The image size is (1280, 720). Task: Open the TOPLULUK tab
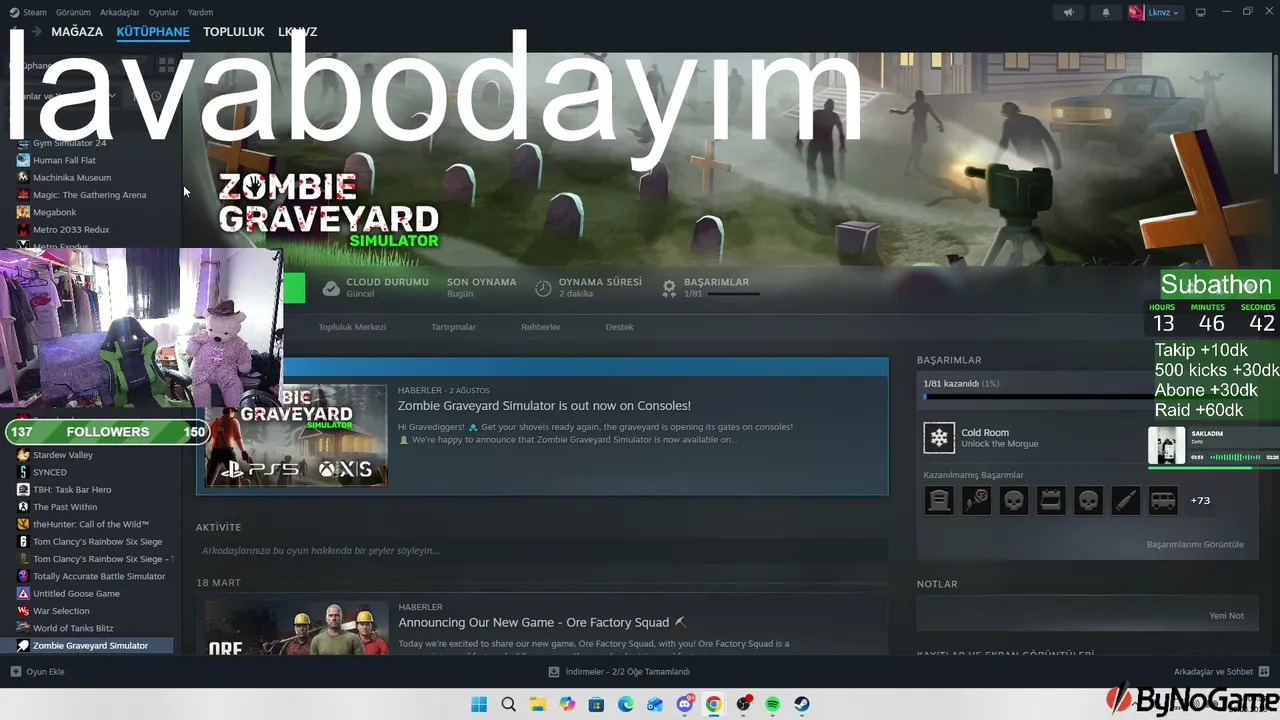pos(234,32)
